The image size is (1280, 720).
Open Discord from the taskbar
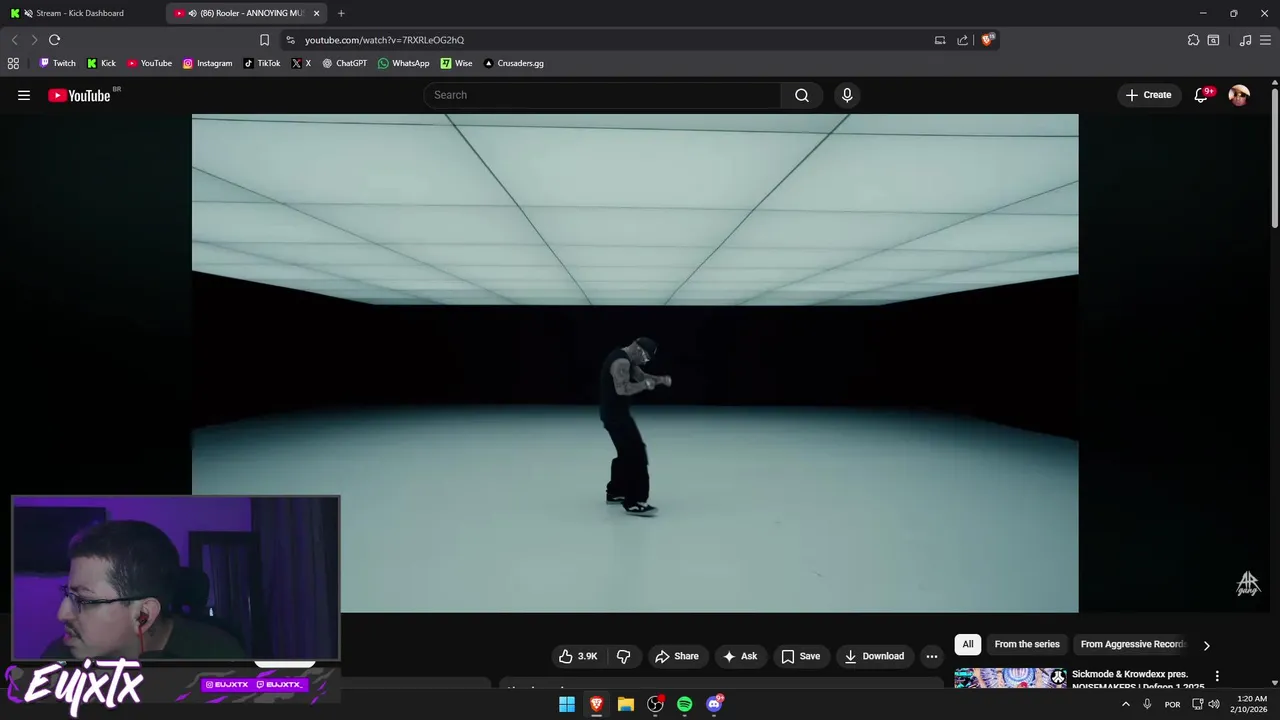pos(714,704)
